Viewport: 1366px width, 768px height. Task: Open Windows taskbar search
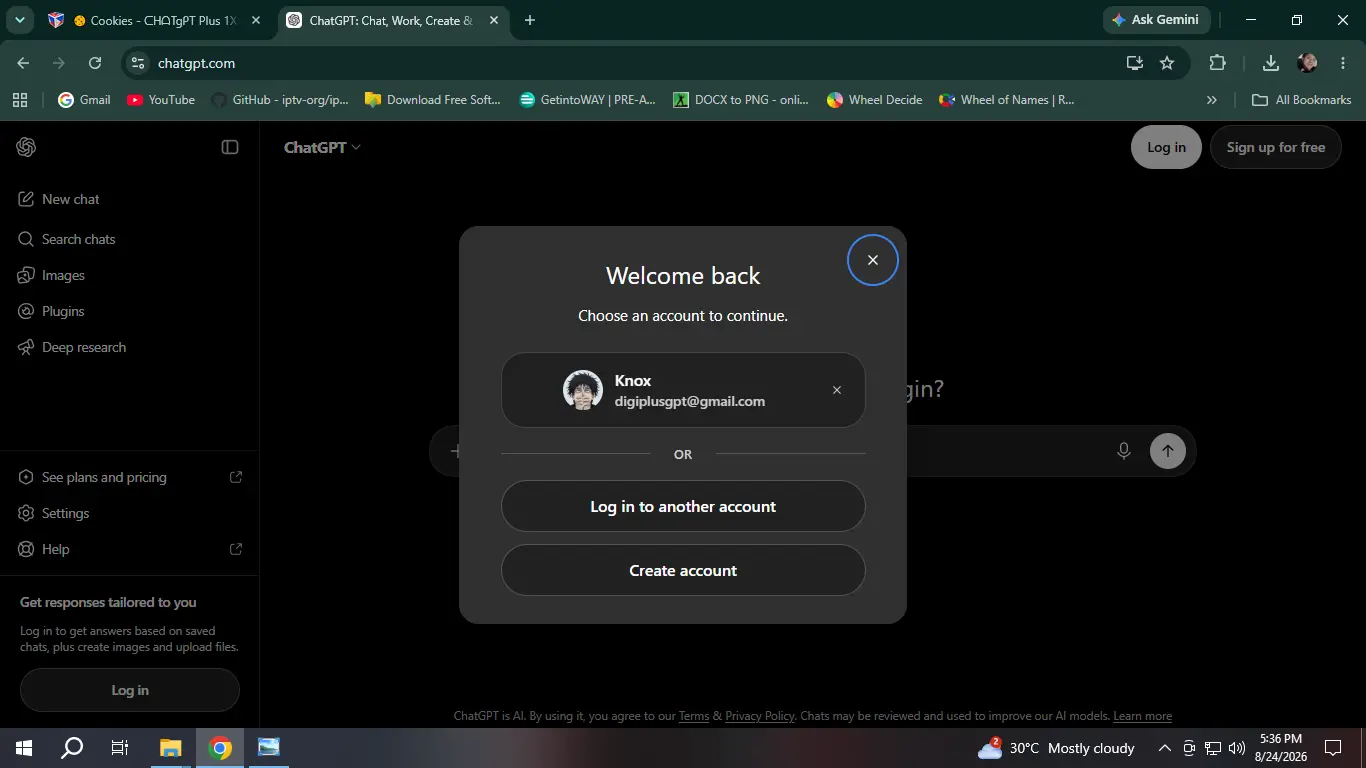tap(72, 748)
